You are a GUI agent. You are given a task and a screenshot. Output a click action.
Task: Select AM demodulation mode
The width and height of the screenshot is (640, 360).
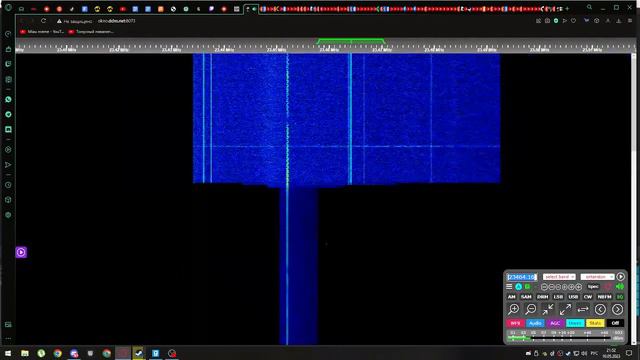511,297
